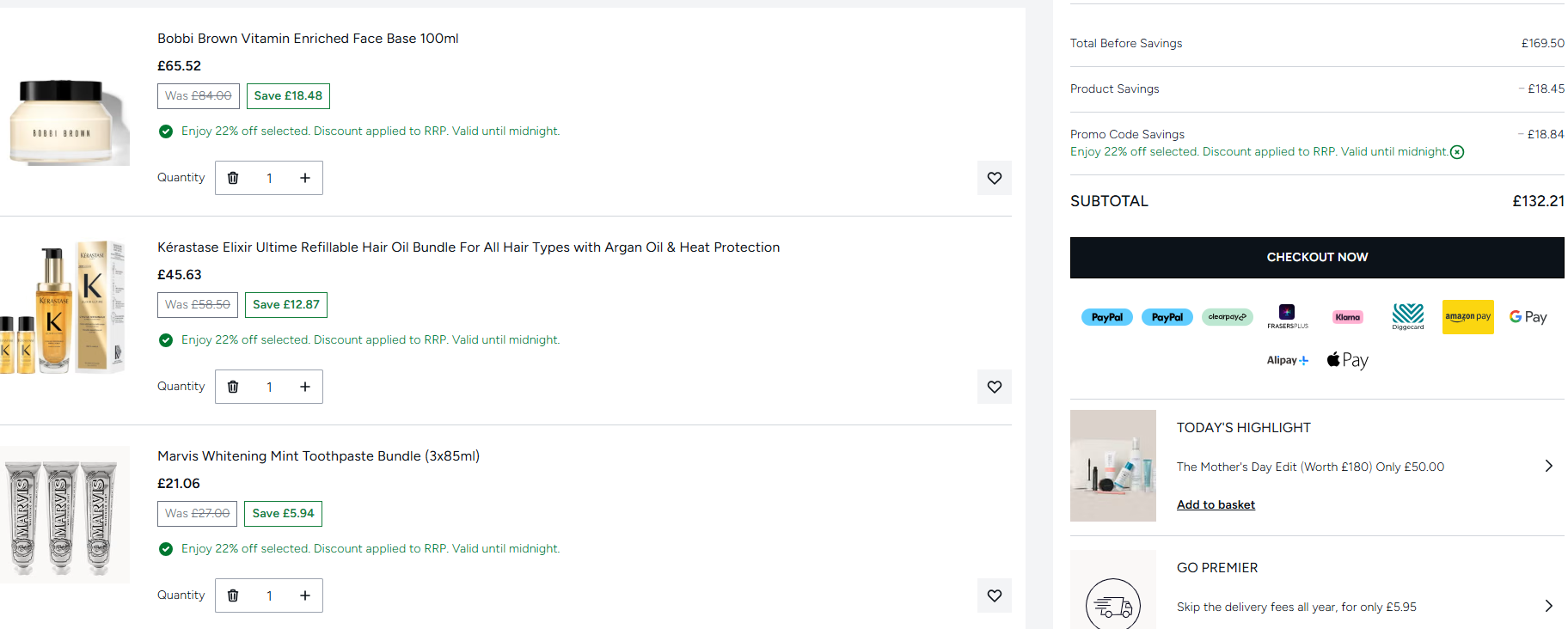Select Klarna payment option
This screenshot has width=1568, height=629.
click(x=1347, y=317)
